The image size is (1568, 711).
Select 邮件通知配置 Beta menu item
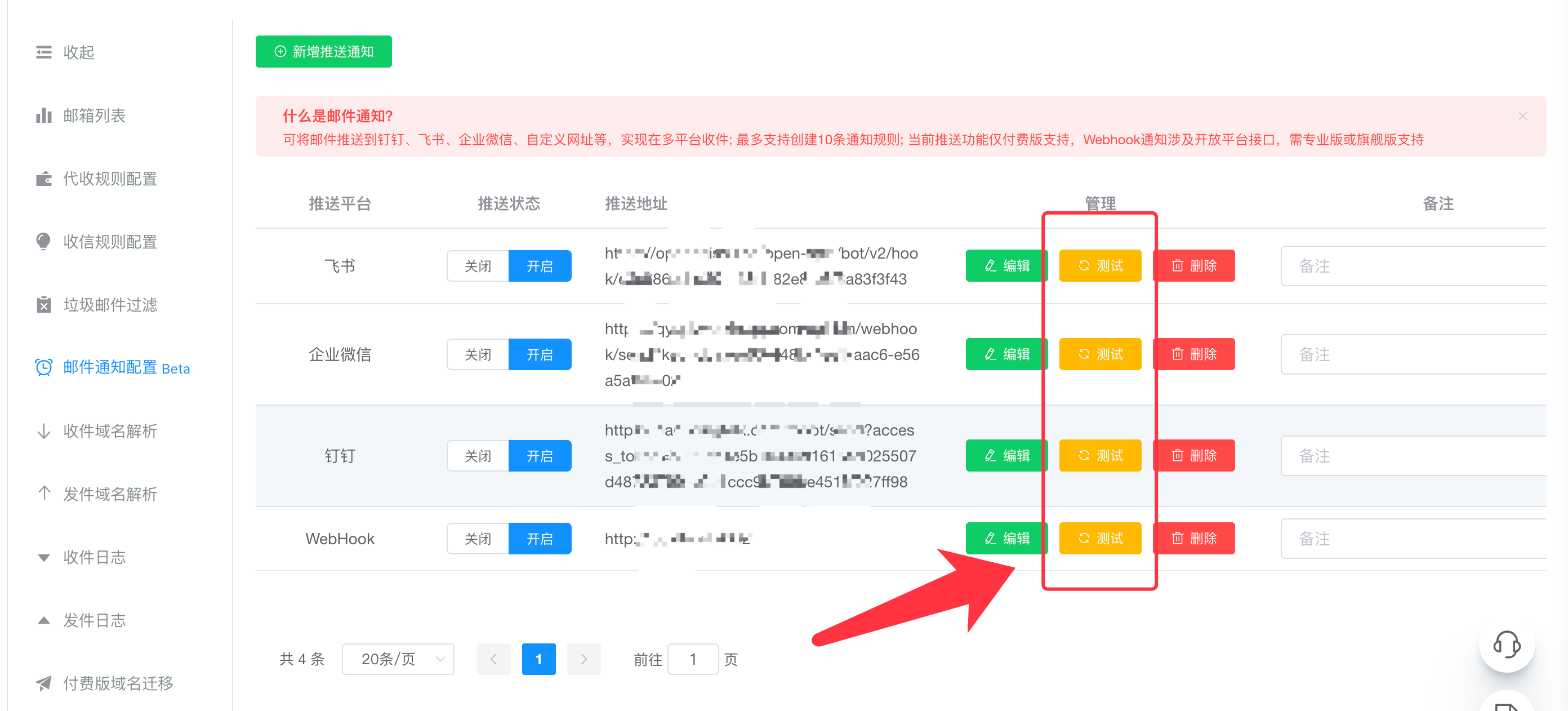[x=113, y=368]
